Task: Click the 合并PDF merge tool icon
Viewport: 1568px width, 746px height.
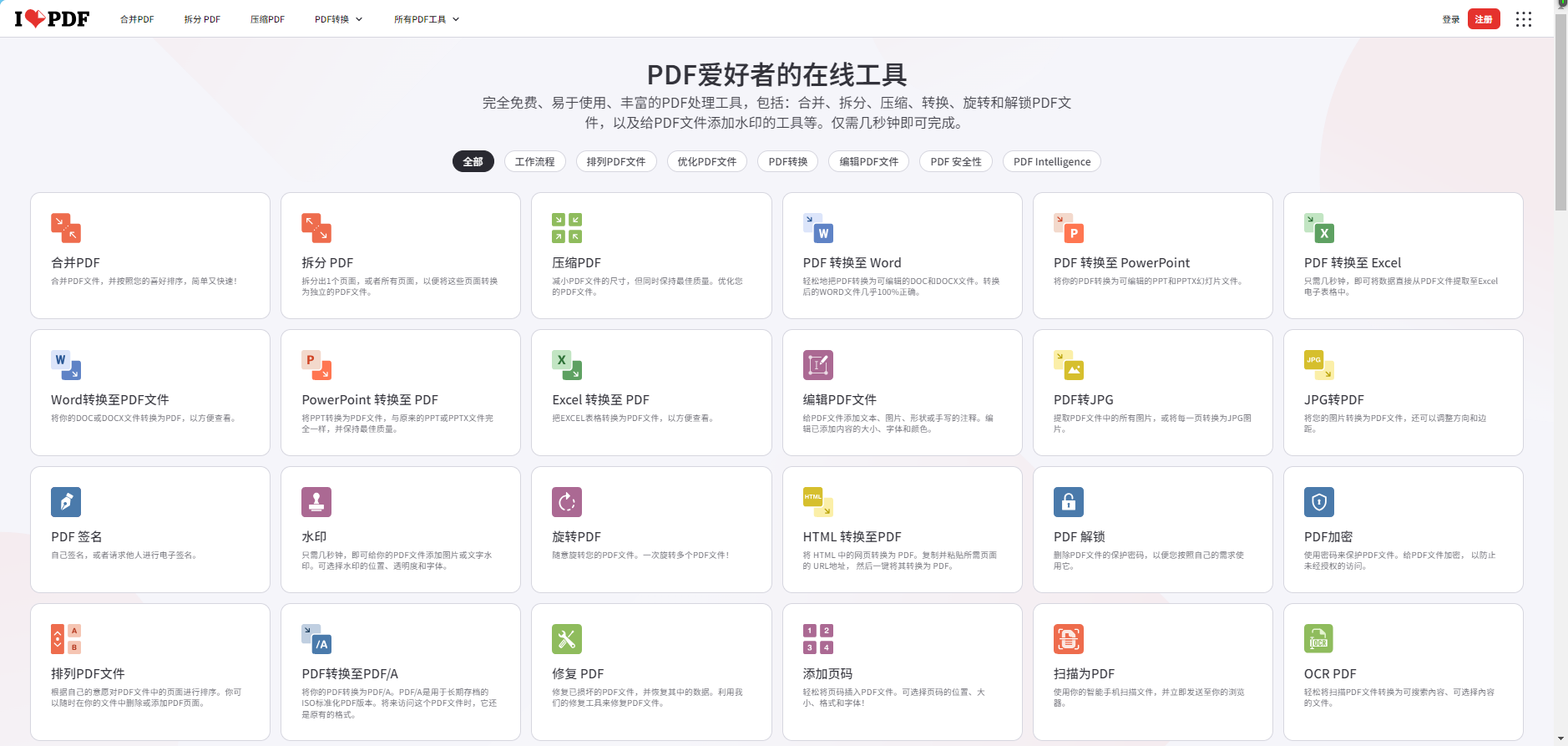Action: [66, 228]
